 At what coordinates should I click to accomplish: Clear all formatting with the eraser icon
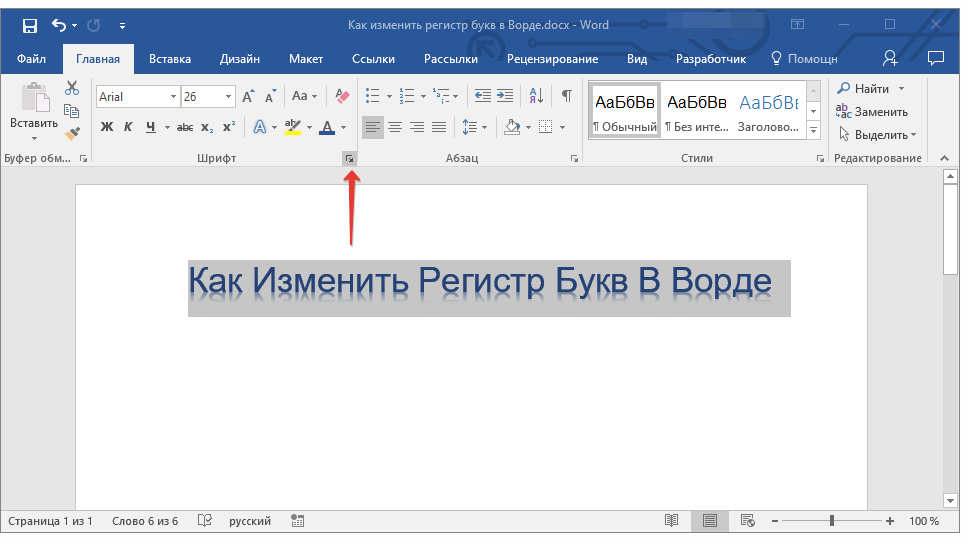tap(342, 96)
